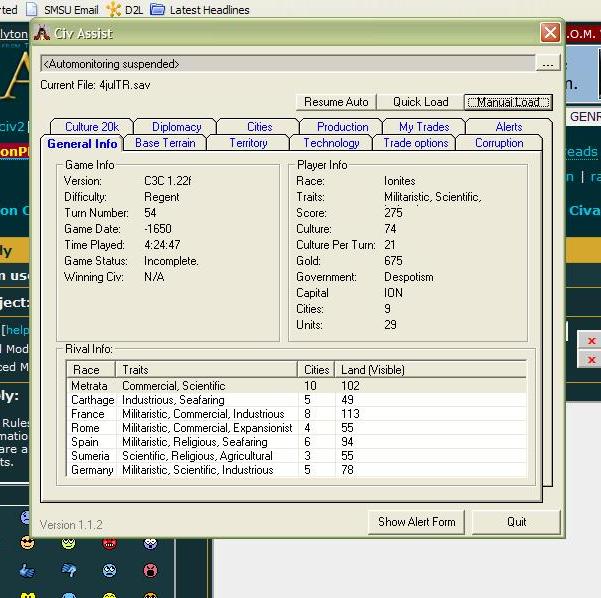Click the Civ Assist title bar icon
The height and width of the screenshot is (598, 601).
[x=42, y=33]
